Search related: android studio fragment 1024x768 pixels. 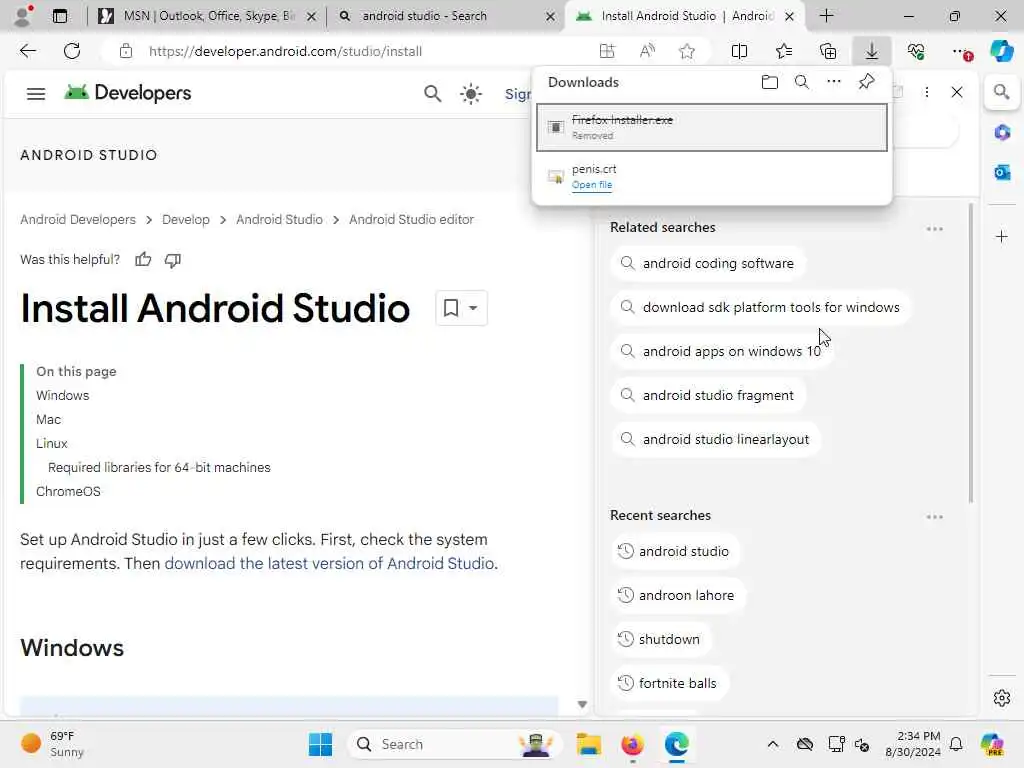pos(708,395)
